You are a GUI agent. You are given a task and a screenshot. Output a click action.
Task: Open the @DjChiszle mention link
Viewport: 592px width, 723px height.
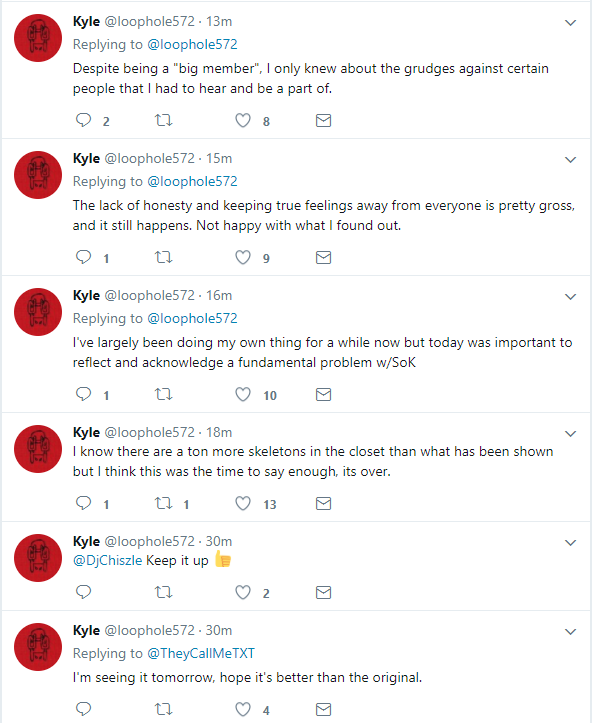pos(107,560)
